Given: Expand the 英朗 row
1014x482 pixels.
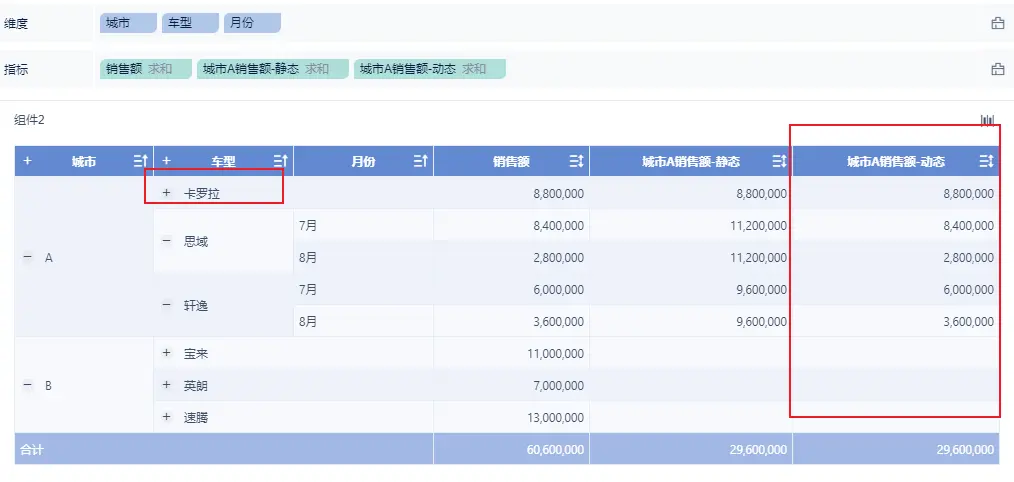Looking at the screenshot, I should [166, 385].
